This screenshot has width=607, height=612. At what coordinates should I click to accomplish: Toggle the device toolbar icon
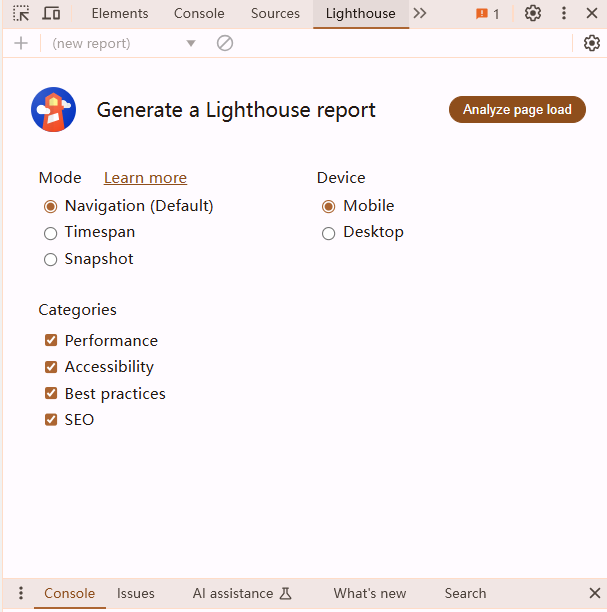[x=51, y=13]
